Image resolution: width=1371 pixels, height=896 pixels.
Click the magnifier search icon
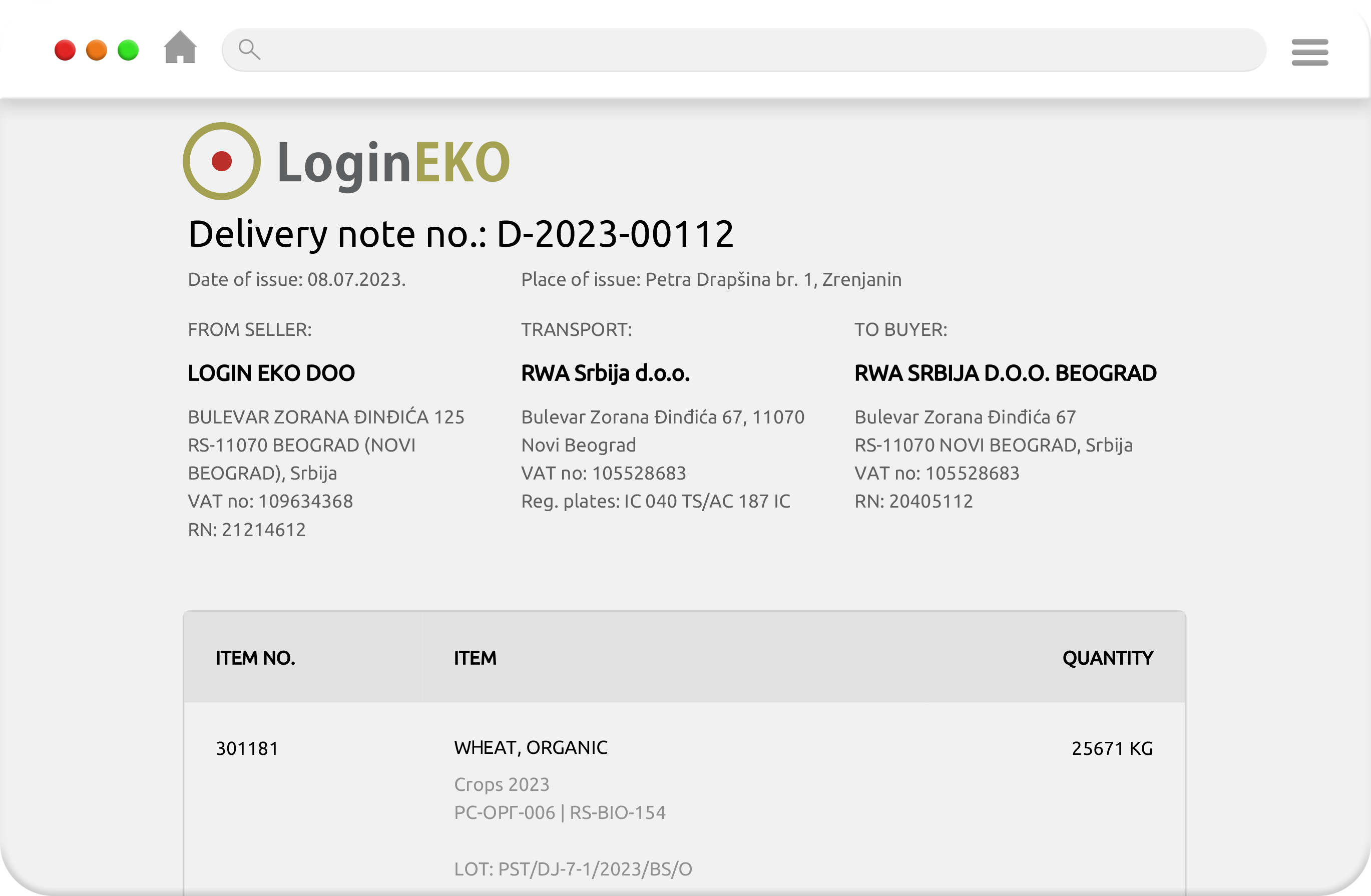pyautogui.click(x=249, y=50)
